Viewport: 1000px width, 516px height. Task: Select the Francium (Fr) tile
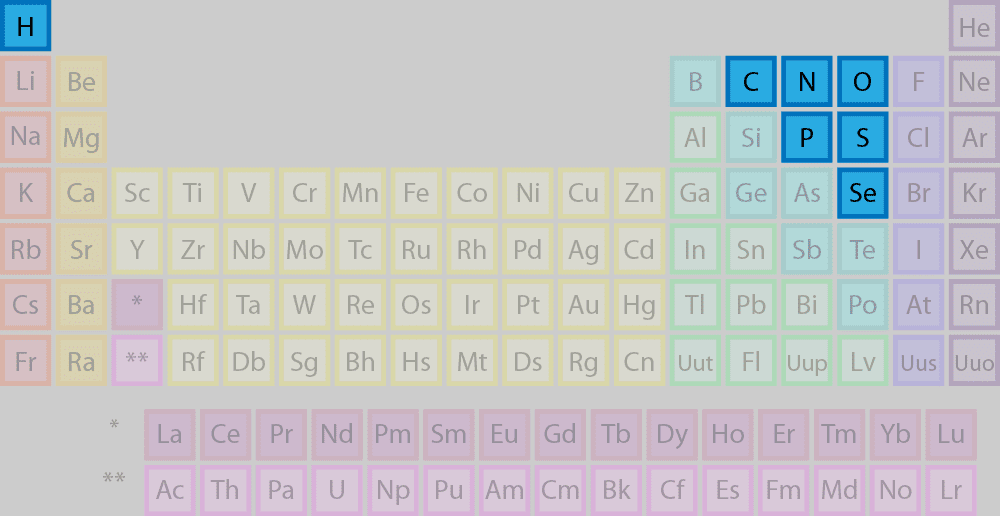coord(26,361)
